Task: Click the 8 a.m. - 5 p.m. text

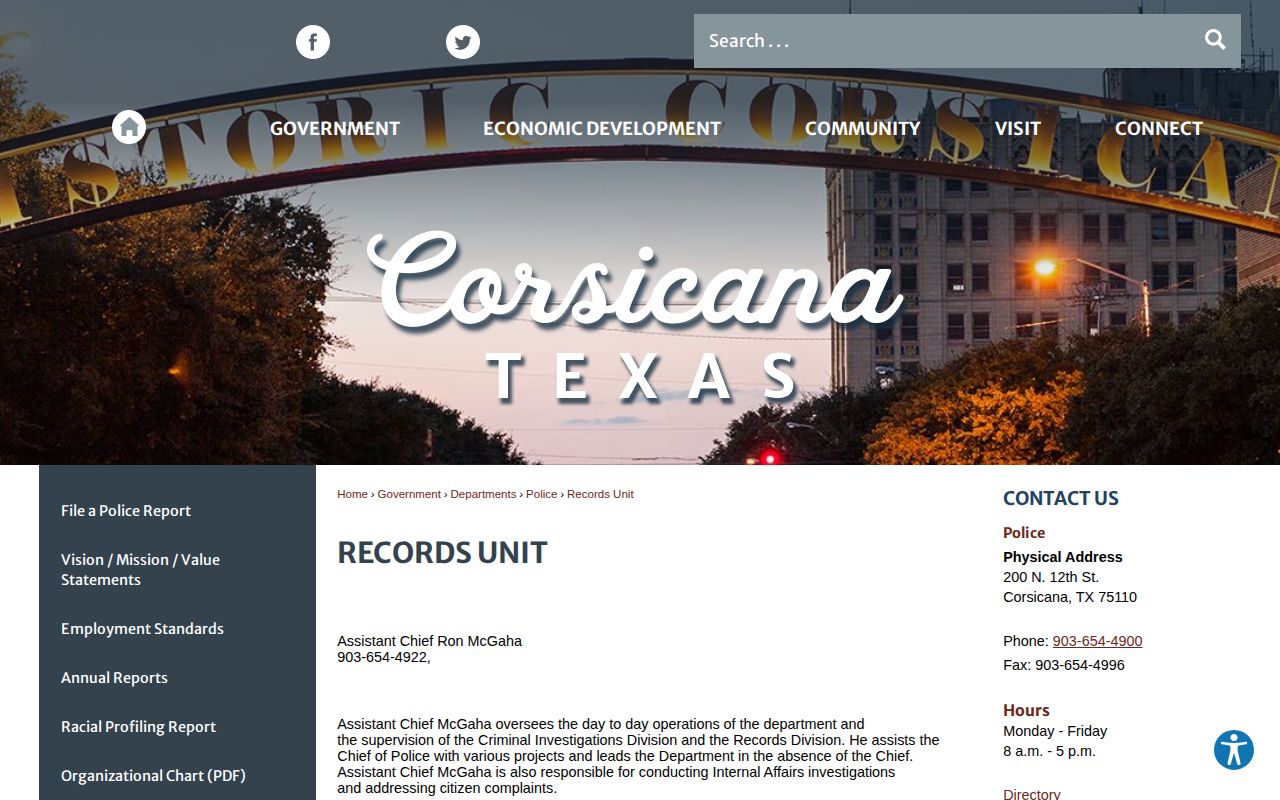Action: tap(1049, 751)
